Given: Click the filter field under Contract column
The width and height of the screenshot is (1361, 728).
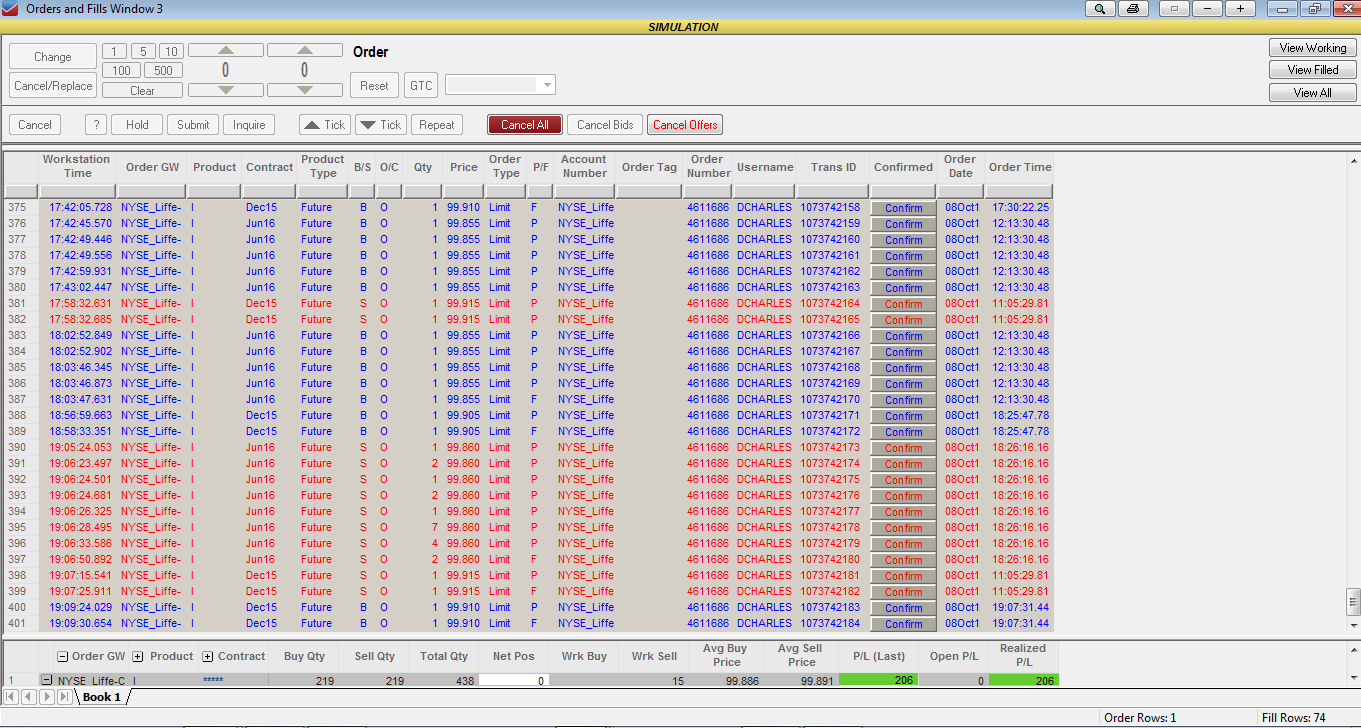Looking at the screenshot, I should [269, 191].
